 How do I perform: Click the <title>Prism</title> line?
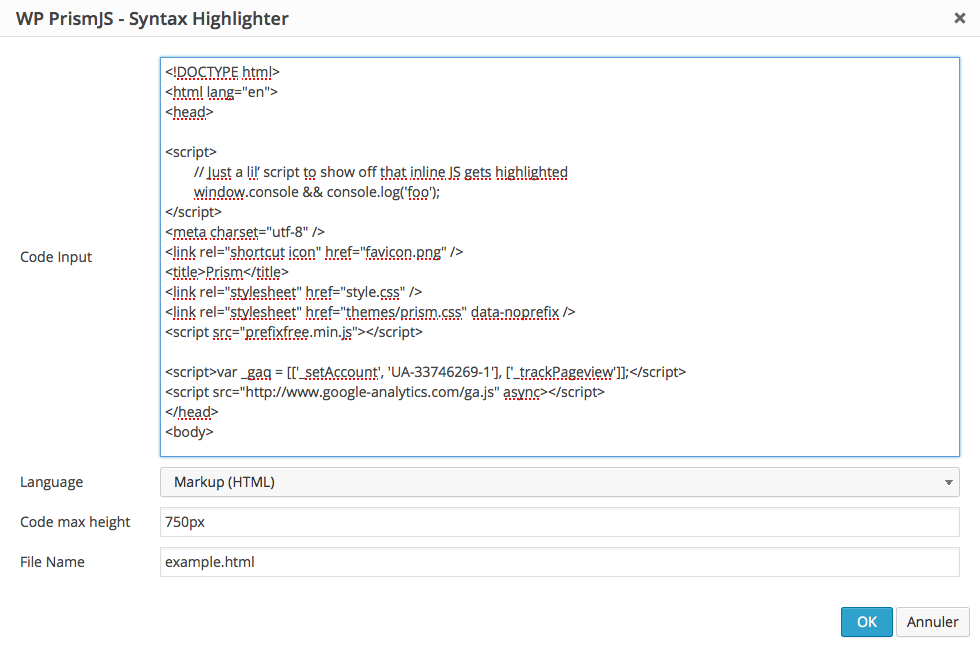click(x=227, y=272)
